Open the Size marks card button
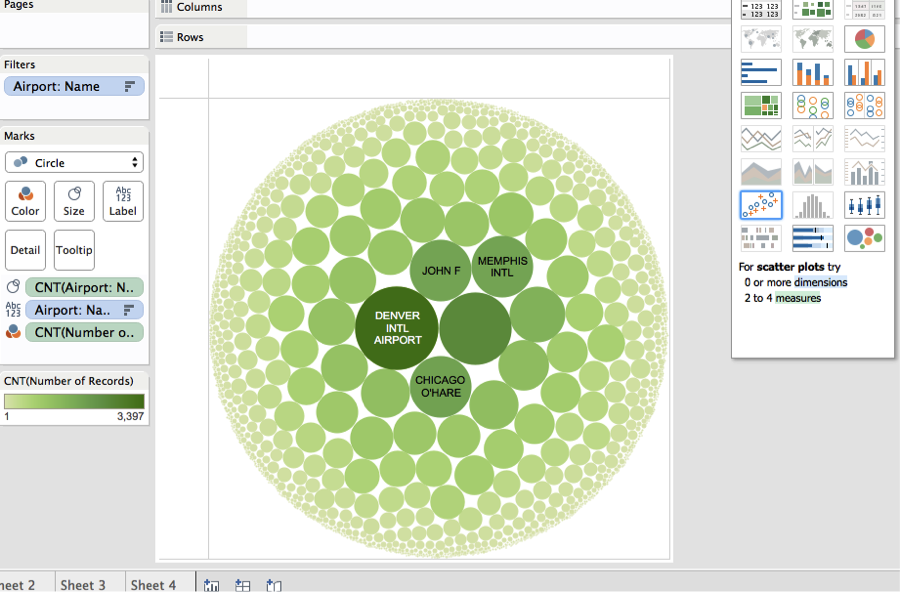The height and width of the screenshot is (592, 900). tap(74, 202)
